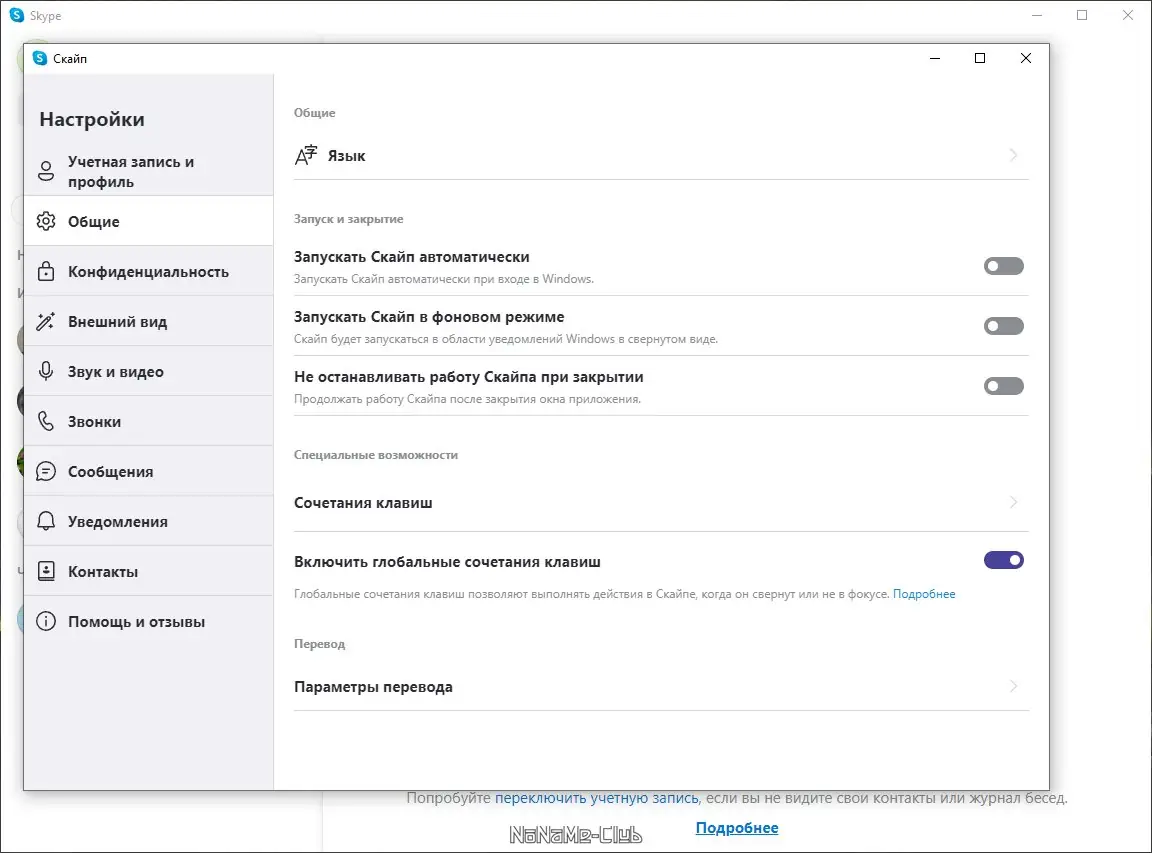Screen dimensions: 1152x853
Task: Turn on Запускать Скайп в фоновом режиме
Action: [x=1003, y=326]
